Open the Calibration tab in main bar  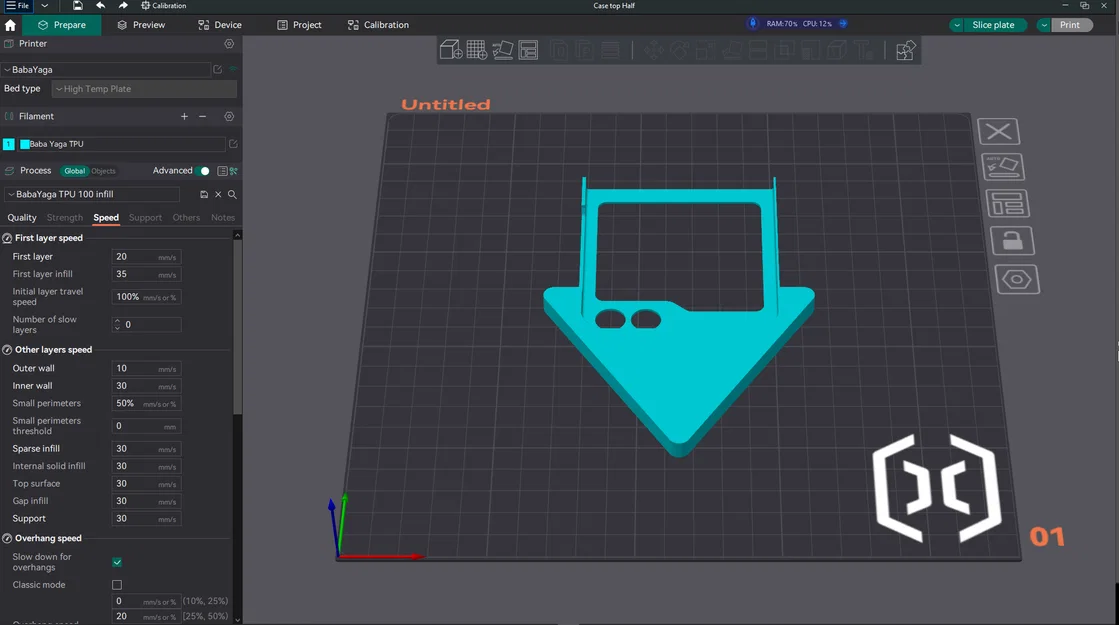click(378, 25)
